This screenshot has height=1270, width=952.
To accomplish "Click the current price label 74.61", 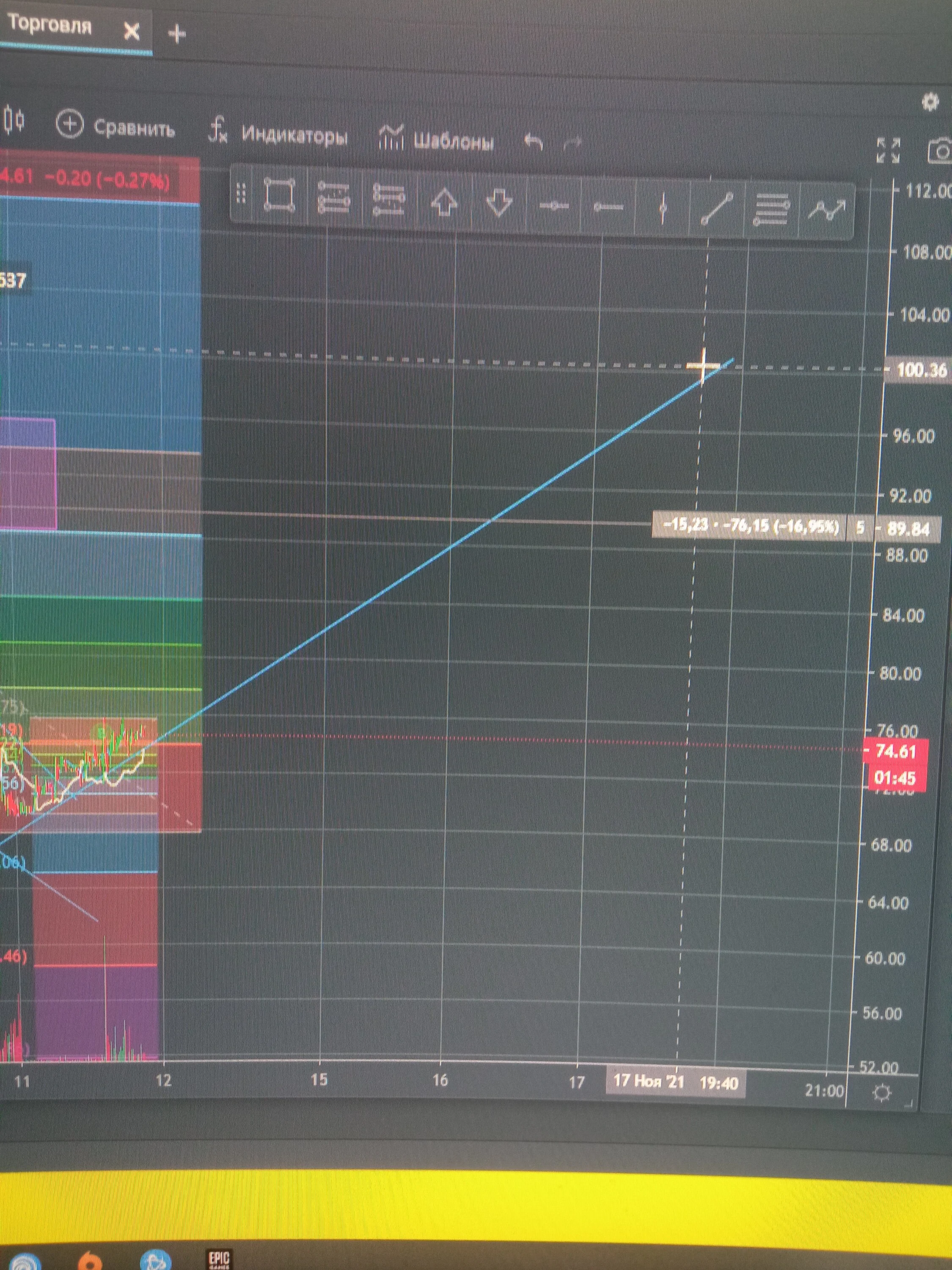I will pos(895,751).
